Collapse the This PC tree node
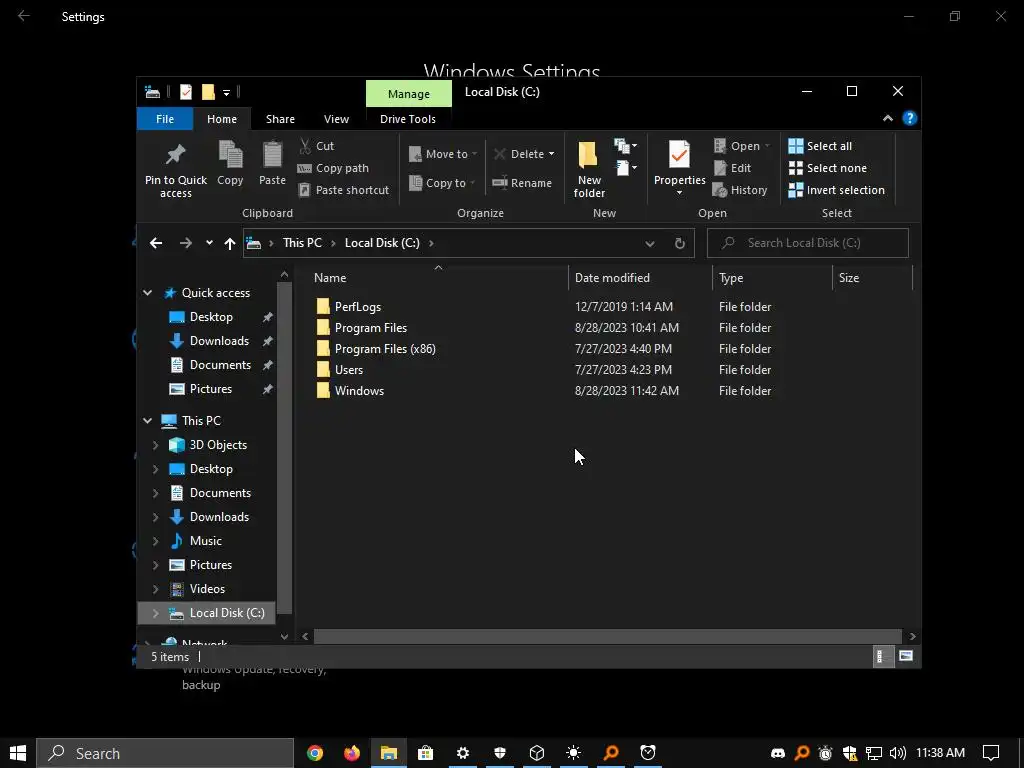Image resolution: width=1024 pixels, height=768 pixels. point(148,421)
